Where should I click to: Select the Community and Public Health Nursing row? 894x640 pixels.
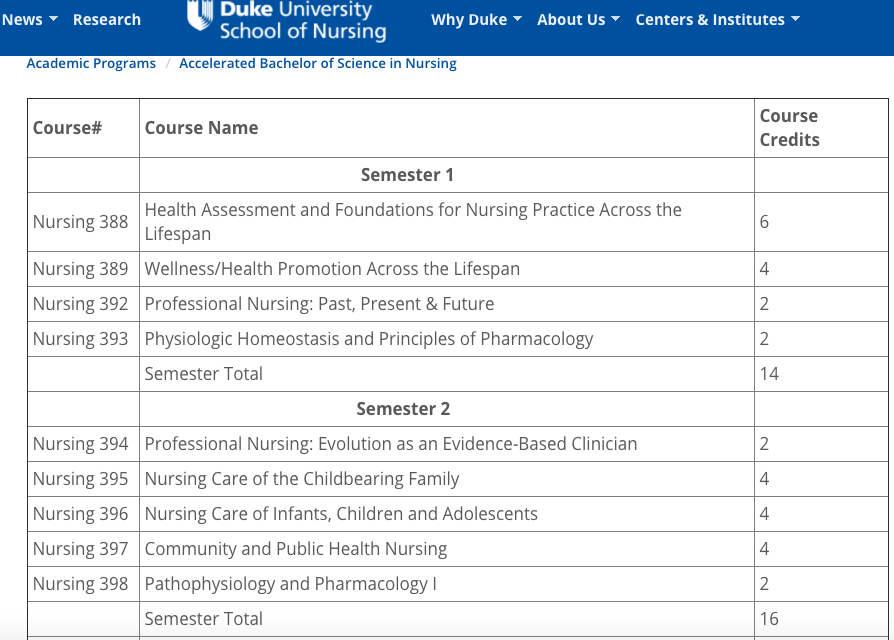(295, 549)
